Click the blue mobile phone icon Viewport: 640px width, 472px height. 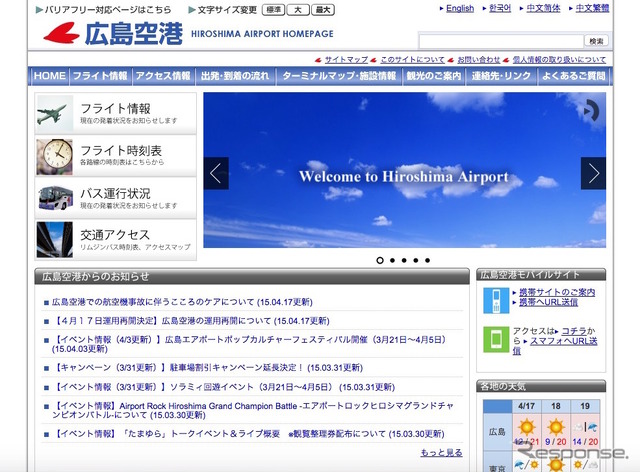[x=496, y=301]
